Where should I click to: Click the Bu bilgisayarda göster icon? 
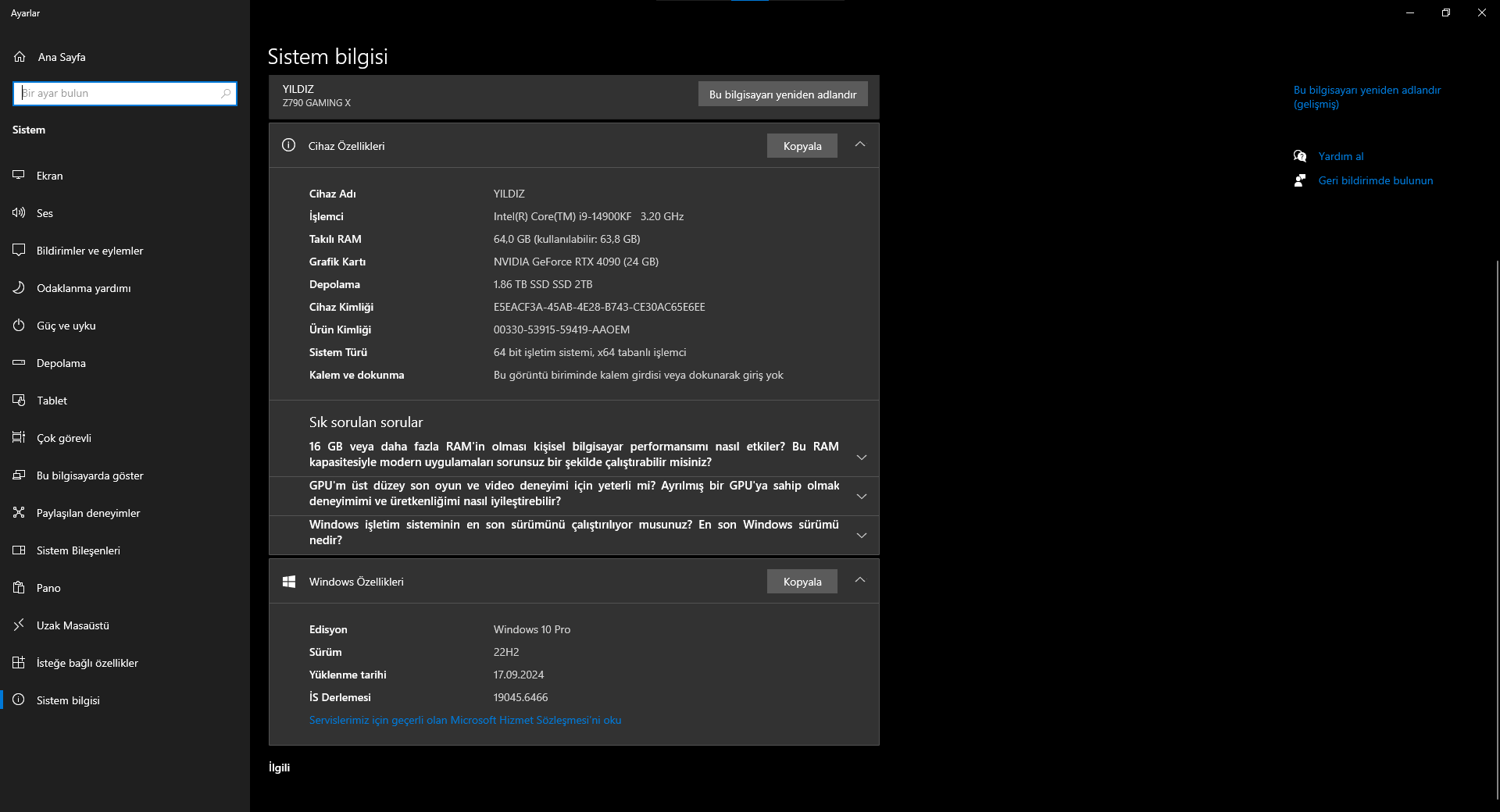(19, 475)
